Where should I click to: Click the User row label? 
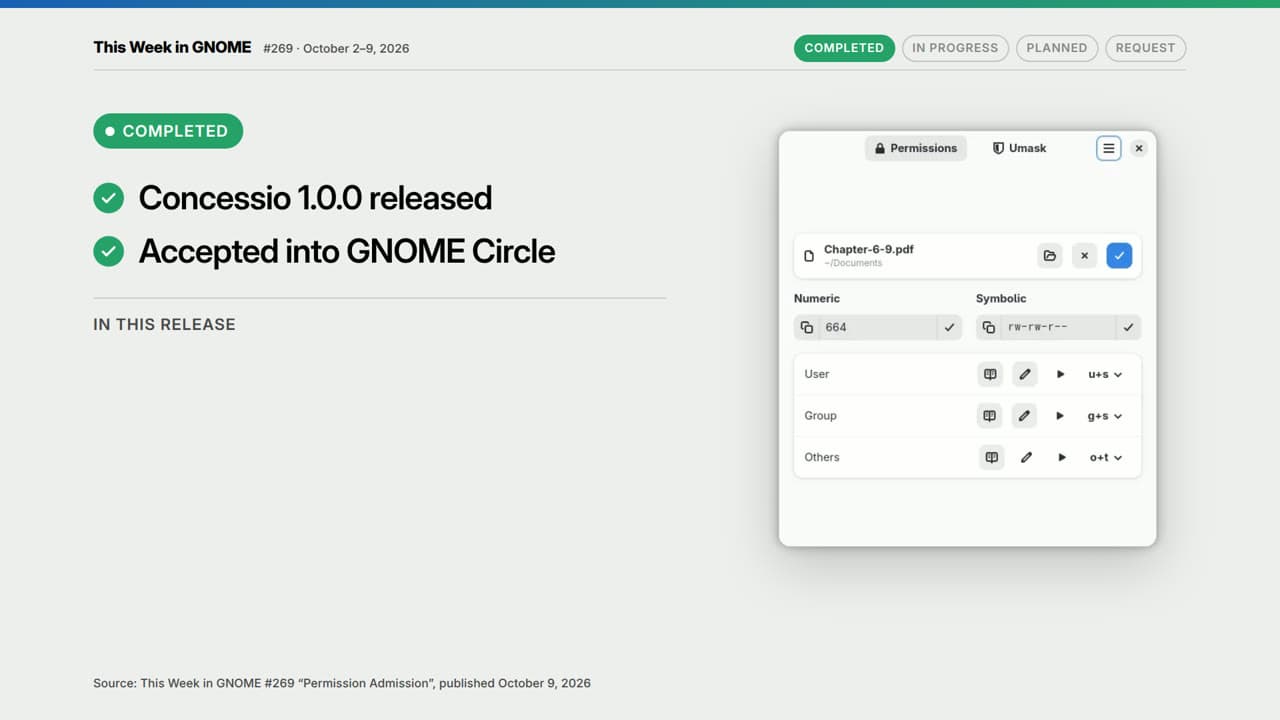tap(817, 374)
